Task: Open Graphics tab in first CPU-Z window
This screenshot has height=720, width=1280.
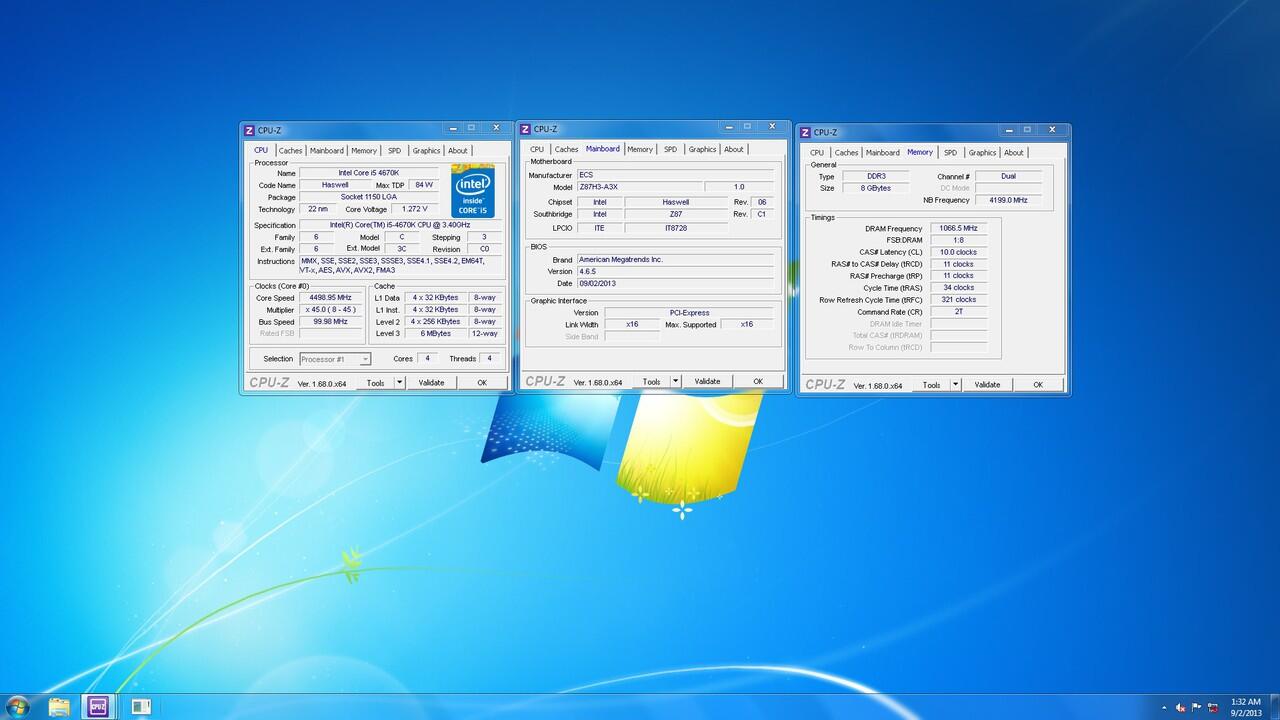Action: 426,151
